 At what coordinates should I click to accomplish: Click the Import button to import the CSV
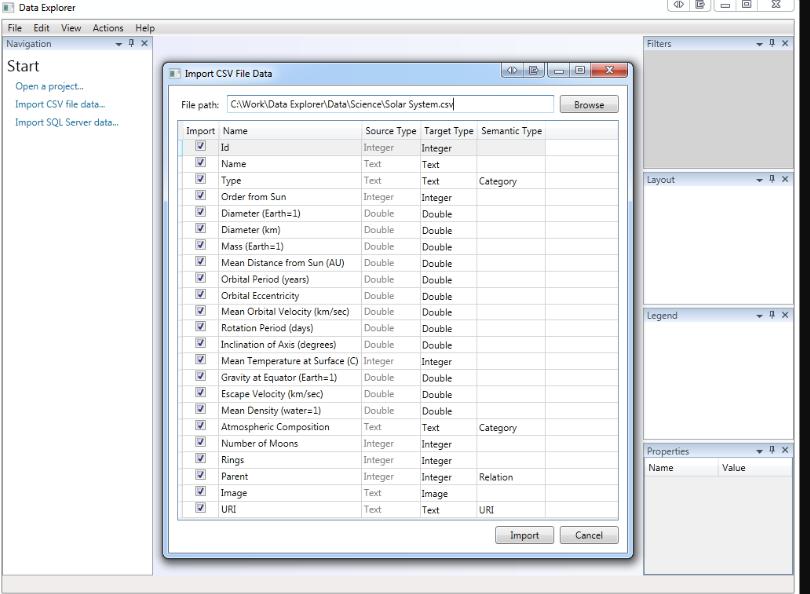tap(524, 535)
